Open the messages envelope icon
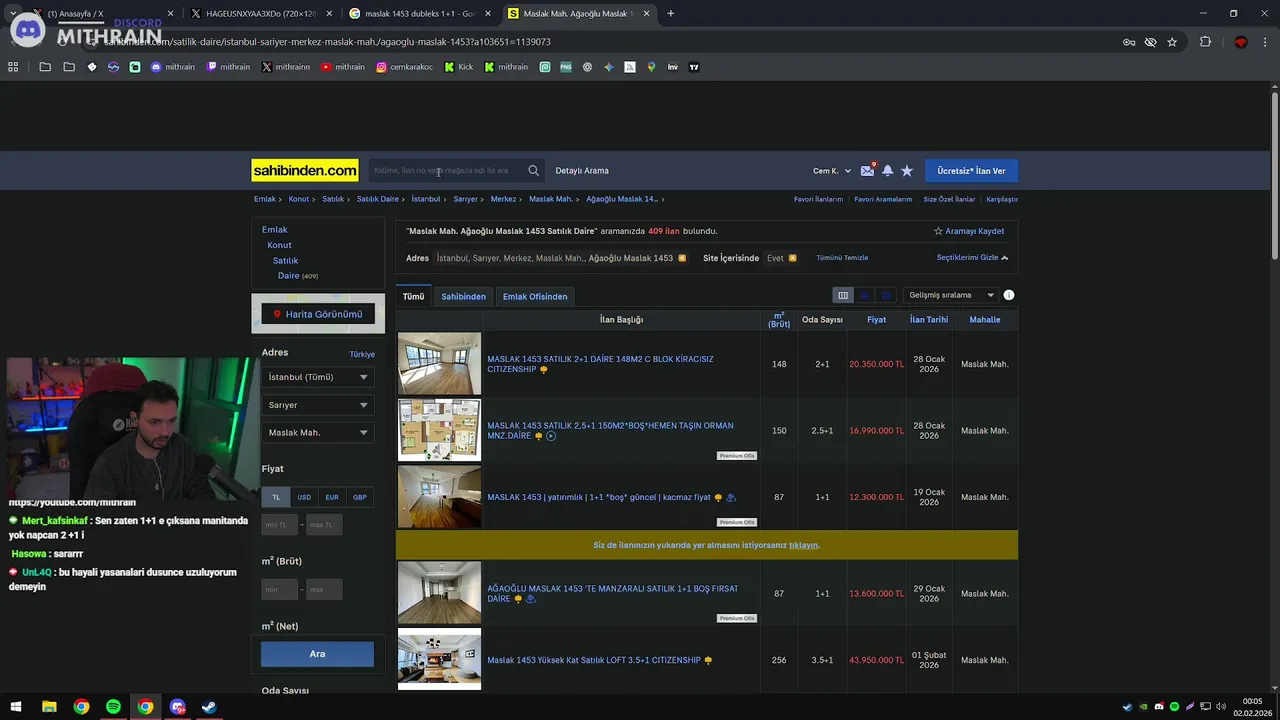Viewport: 1280px width, 720px height. (867, 171)
